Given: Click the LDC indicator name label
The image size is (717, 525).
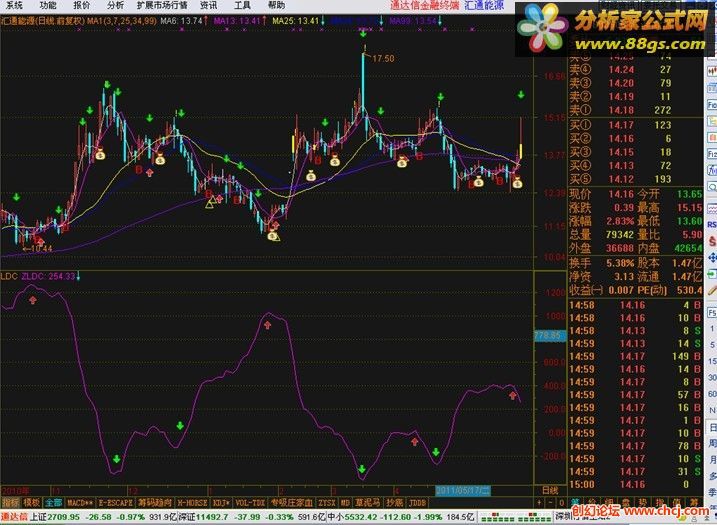Looking at the screenshot, I should (x=9, y=276).
